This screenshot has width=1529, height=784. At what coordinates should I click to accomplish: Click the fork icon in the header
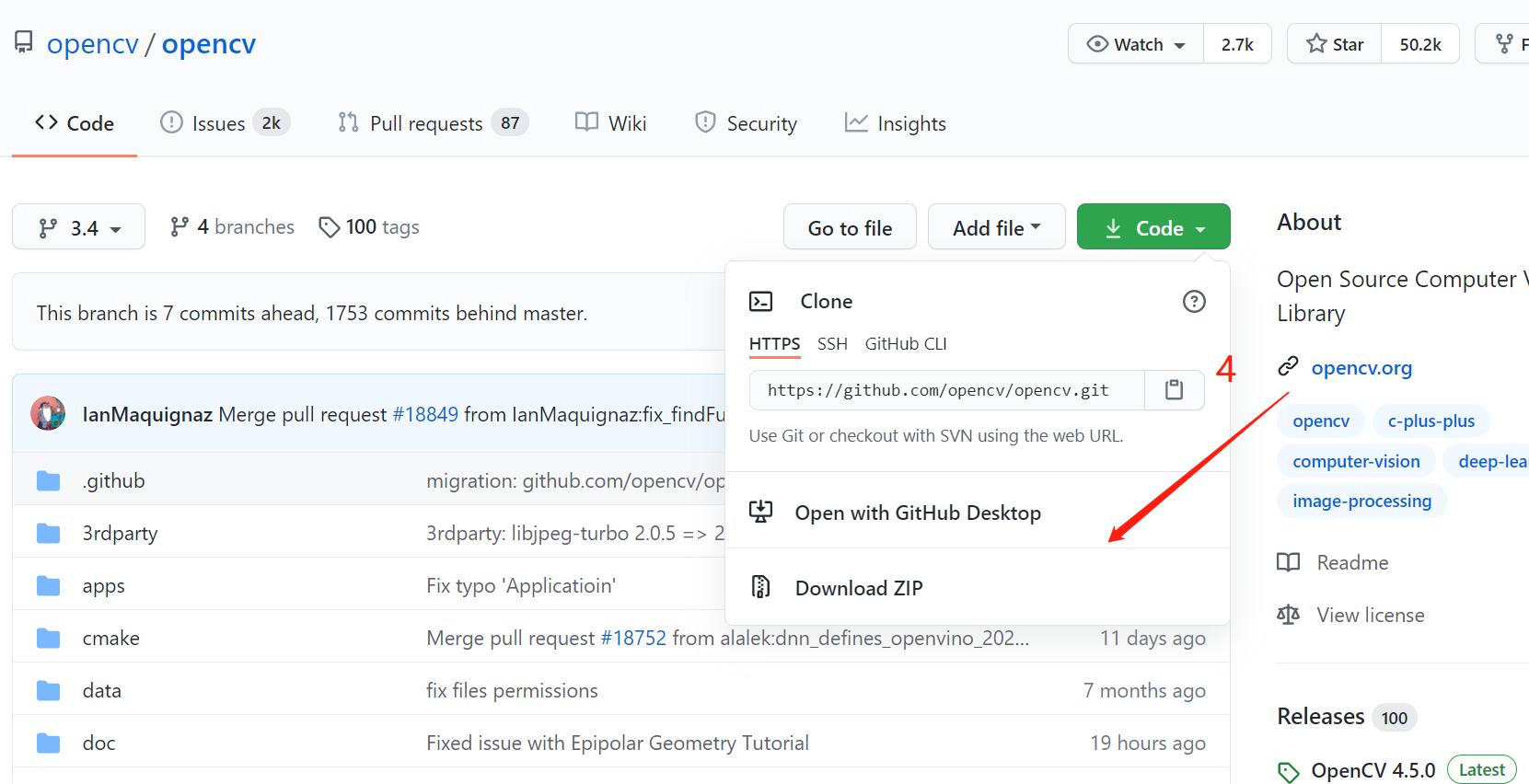[1504, 43]
